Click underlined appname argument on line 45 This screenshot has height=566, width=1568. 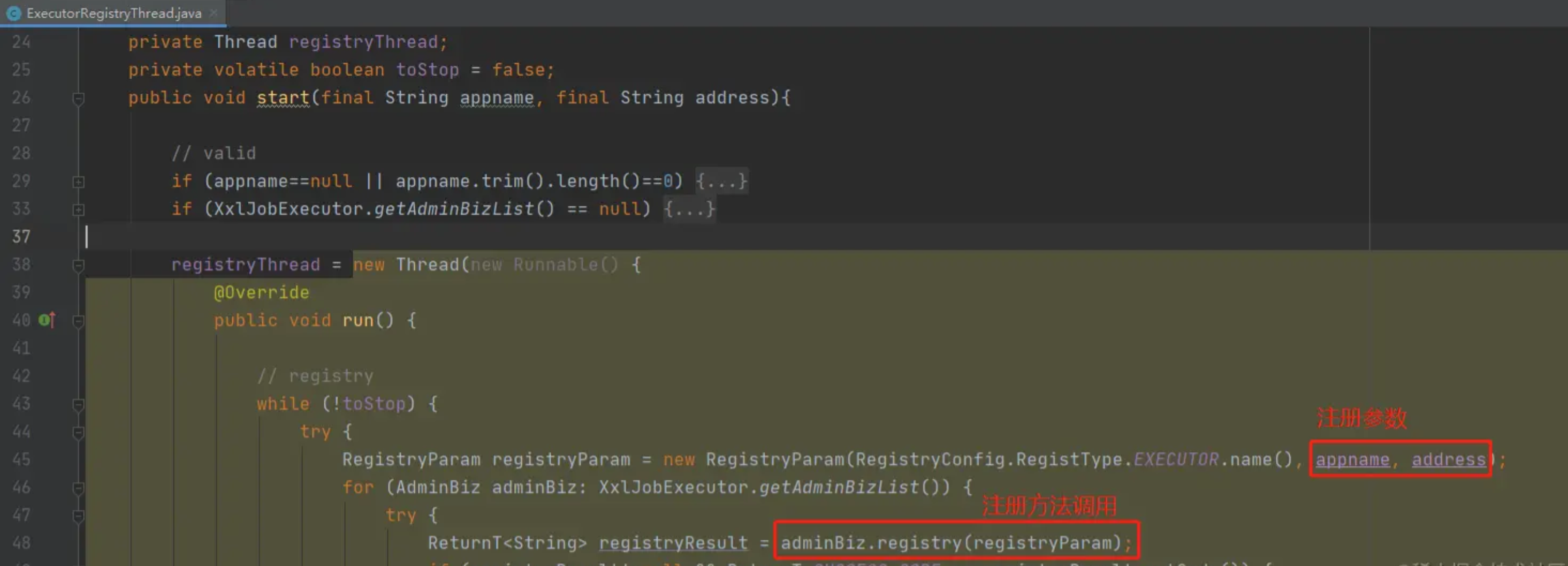coord(1352,459)
